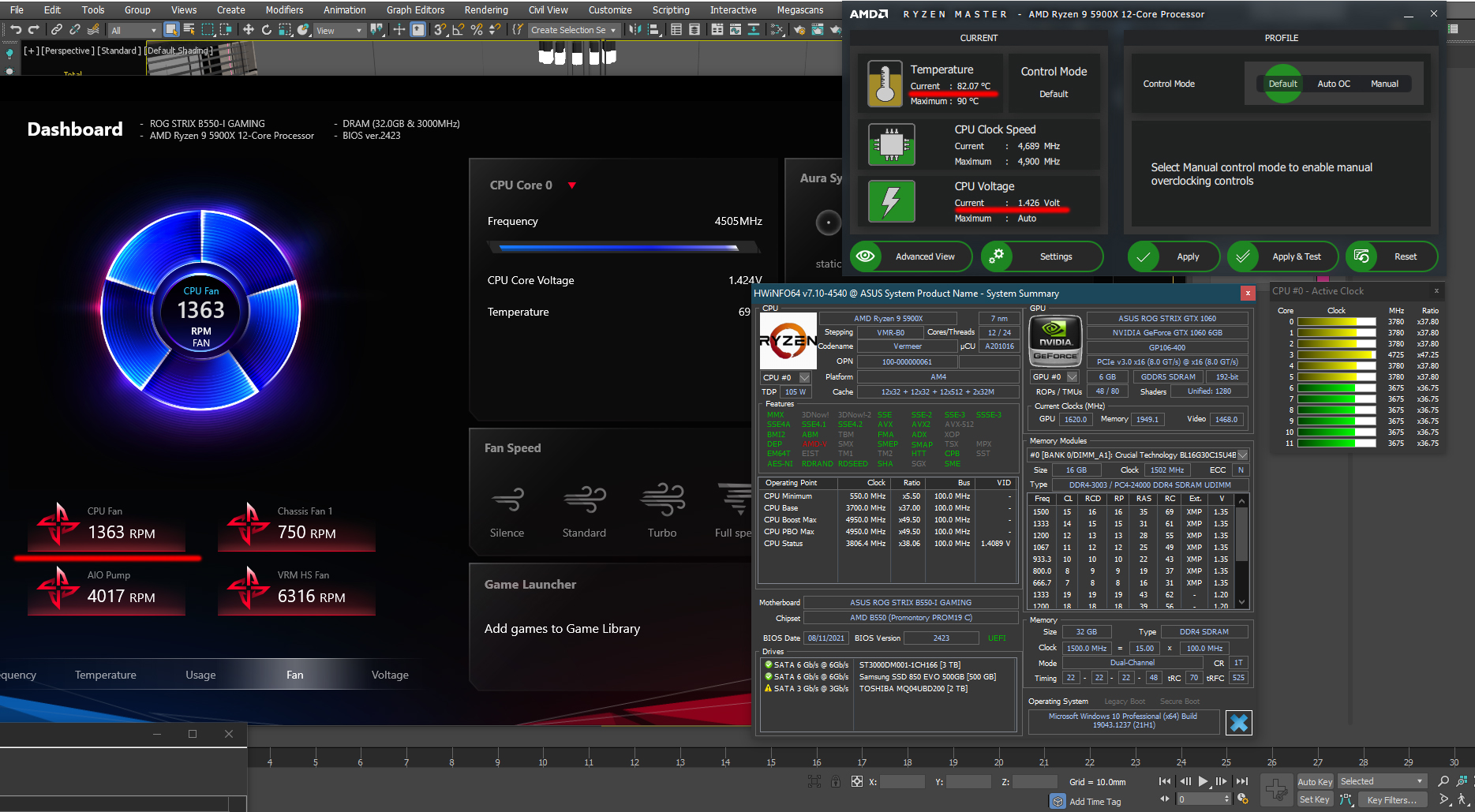The width and height of the screenshot is (1475, 812).
Task: Activate the Select and Link tool
Action: (x=57, y=30)
